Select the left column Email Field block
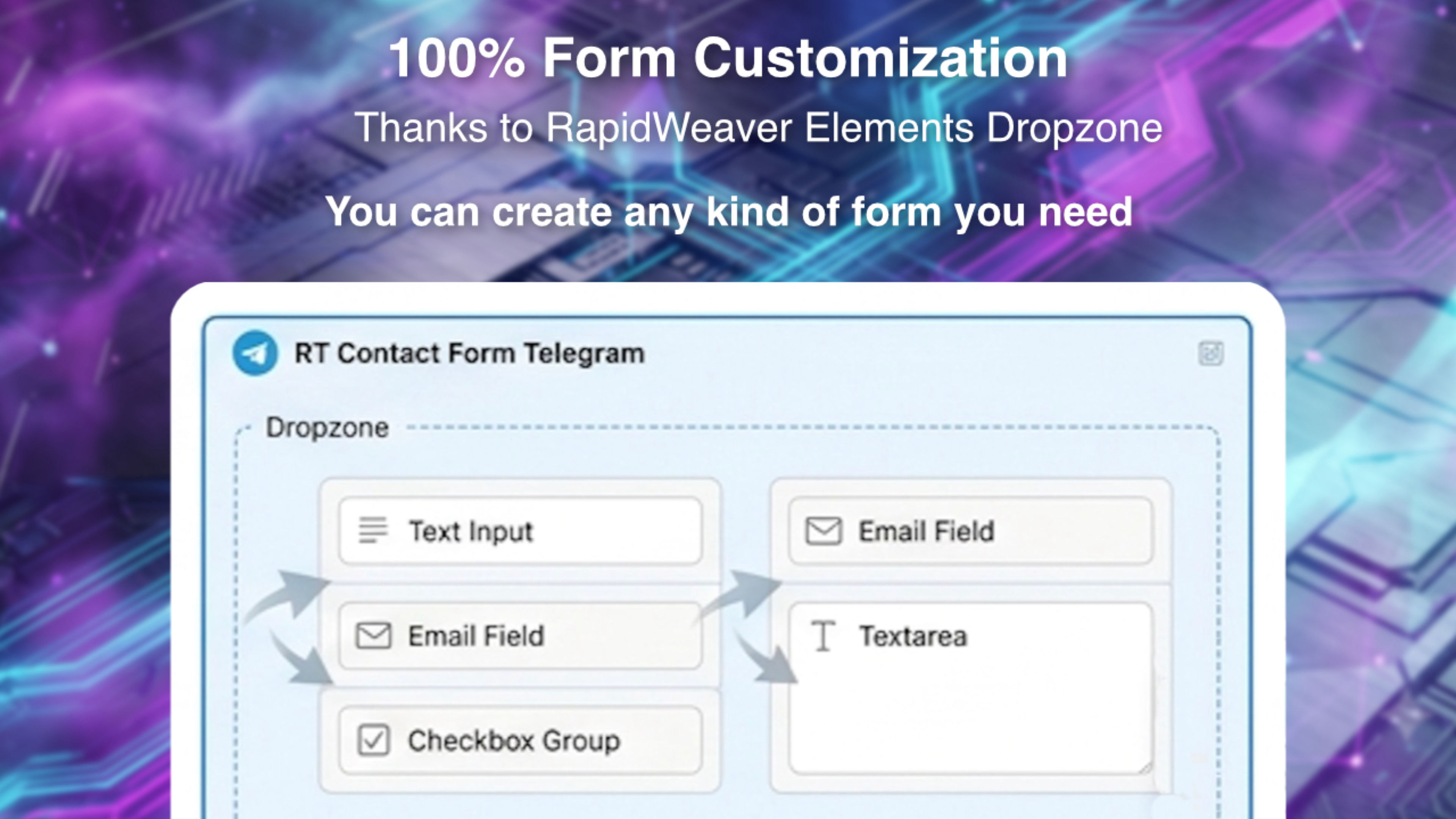This screenshot has width=1456, height=819. tap(521, 636)
